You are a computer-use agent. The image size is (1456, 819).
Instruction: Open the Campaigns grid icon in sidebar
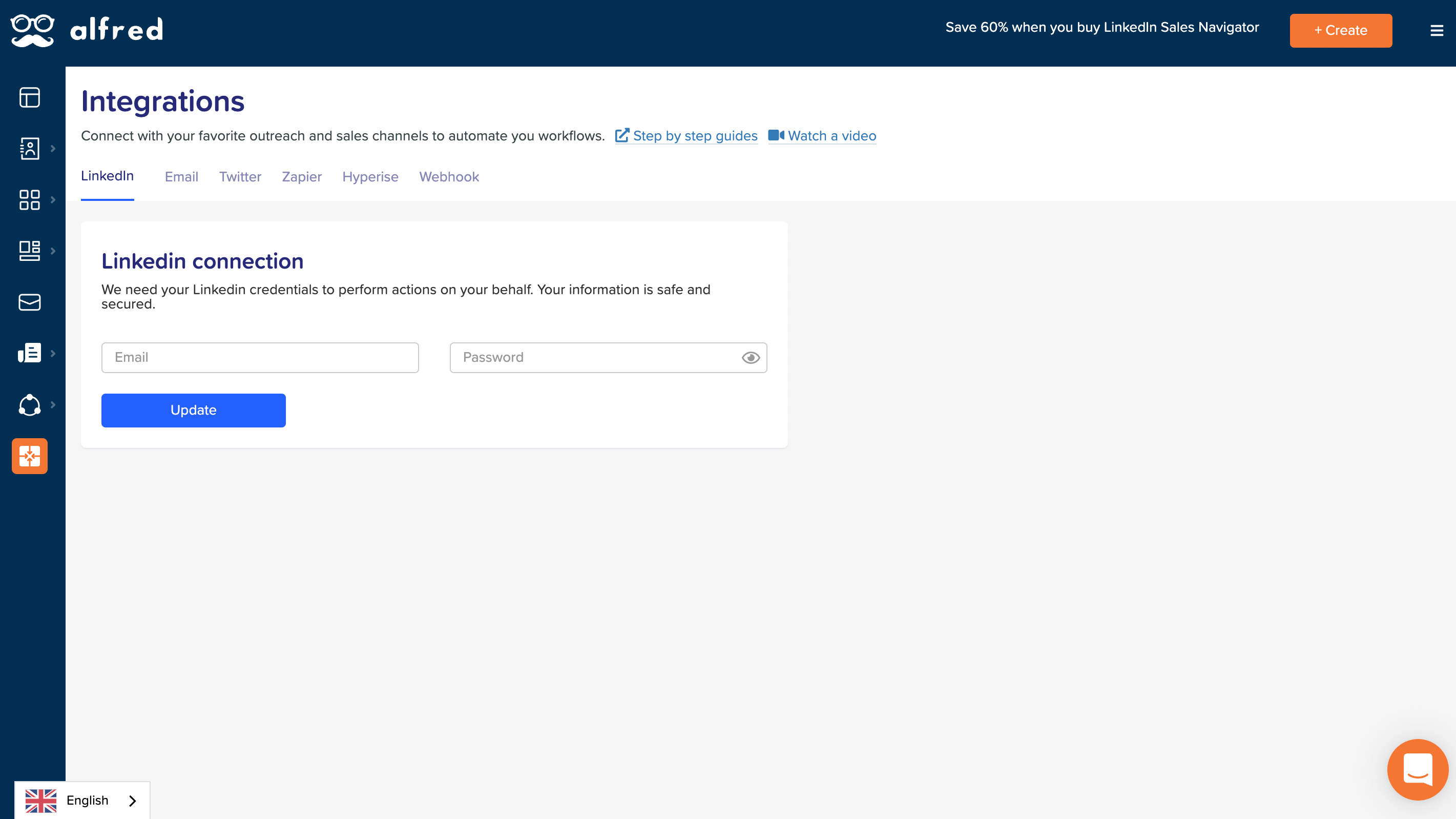click(x=29, y=199)
